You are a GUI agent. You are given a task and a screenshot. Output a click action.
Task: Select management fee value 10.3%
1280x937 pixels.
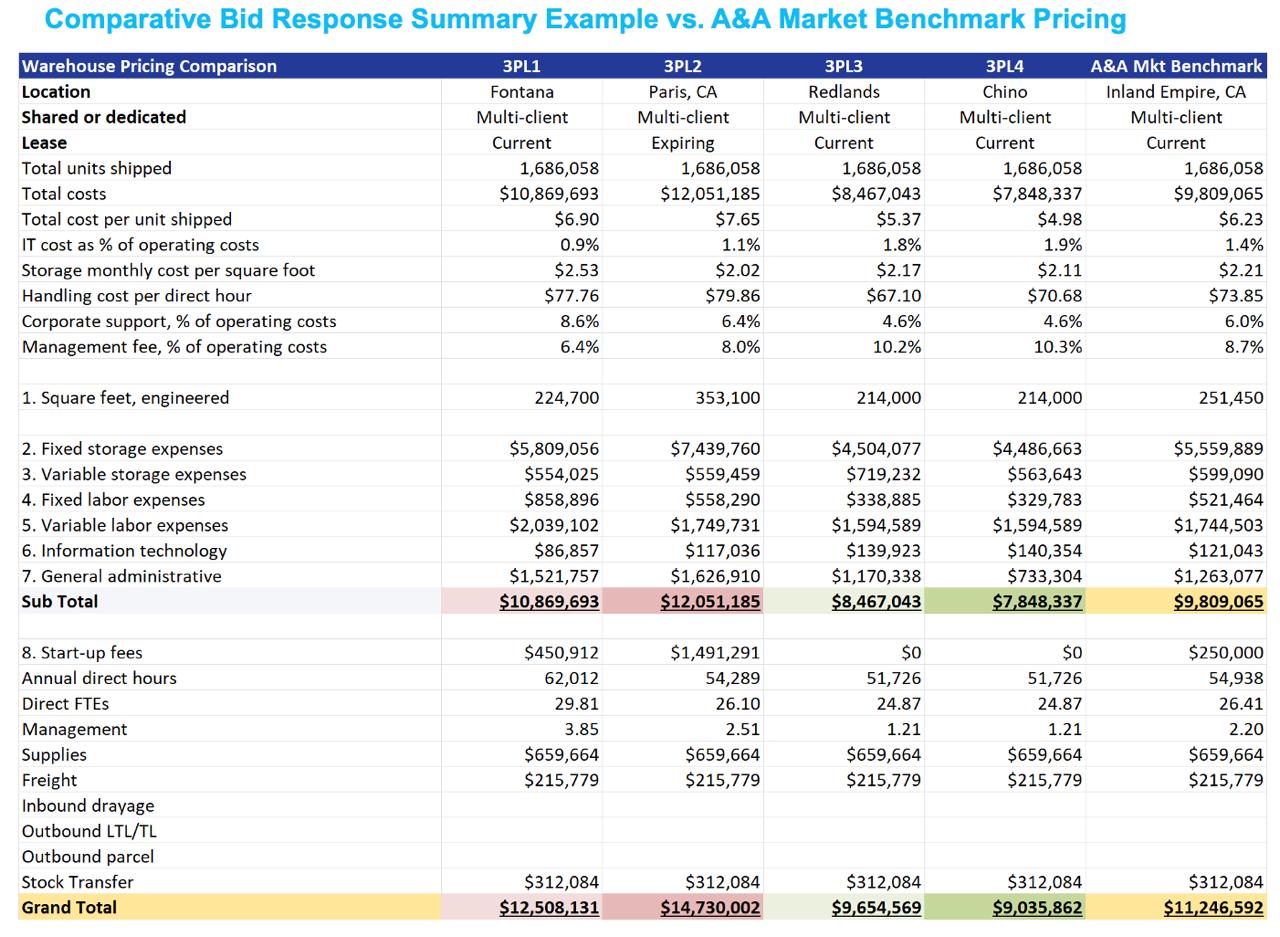1057,347
